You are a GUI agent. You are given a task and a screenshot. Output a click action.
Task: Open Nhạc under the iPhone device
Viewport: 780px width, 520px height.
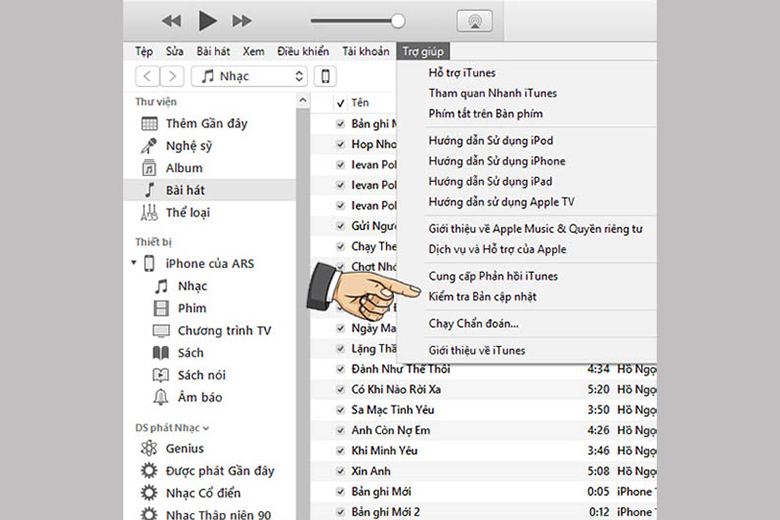click(193, 286)
